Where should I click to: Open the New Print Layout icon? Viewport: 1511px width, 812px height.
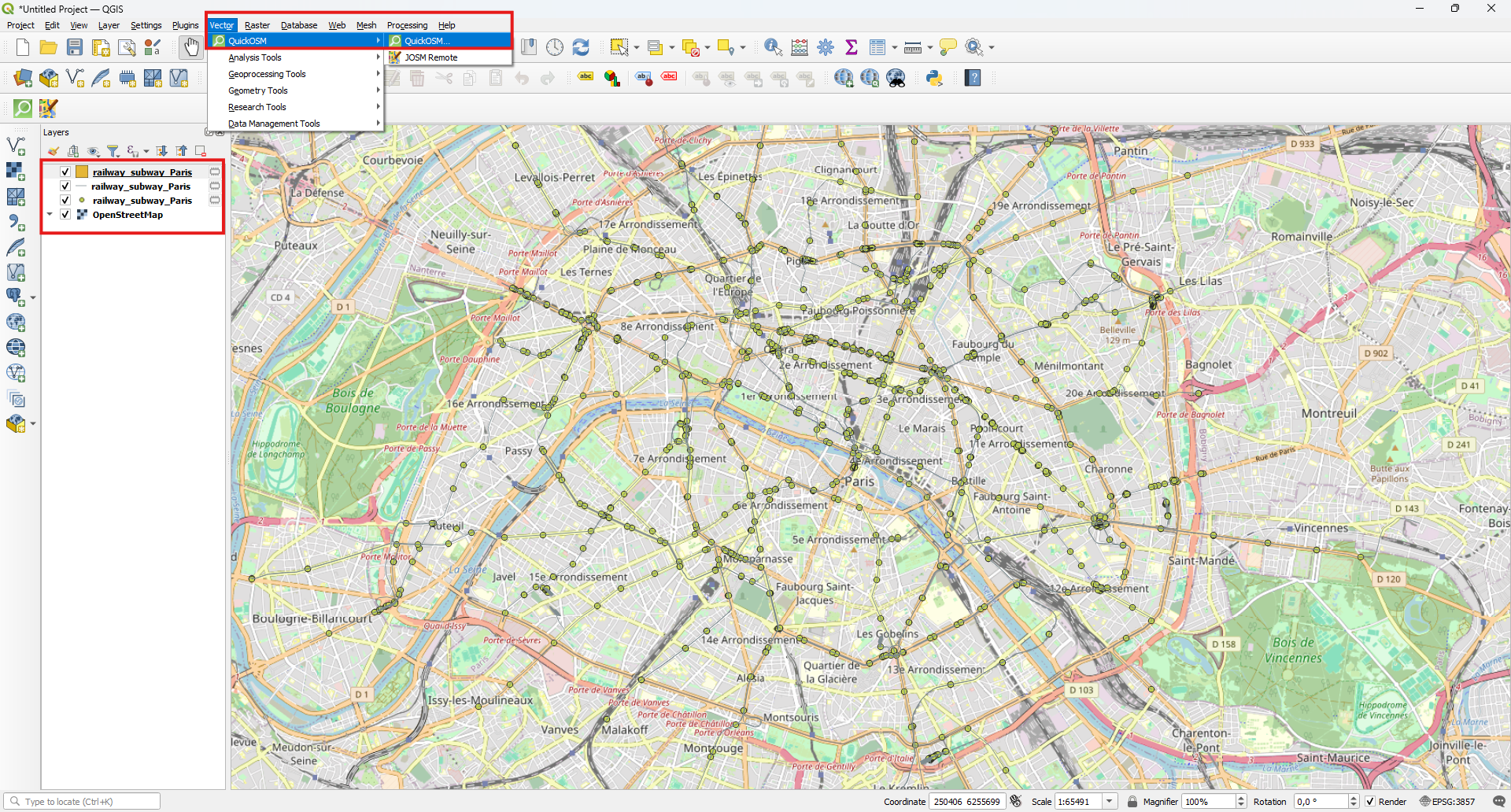click(101, 47)
